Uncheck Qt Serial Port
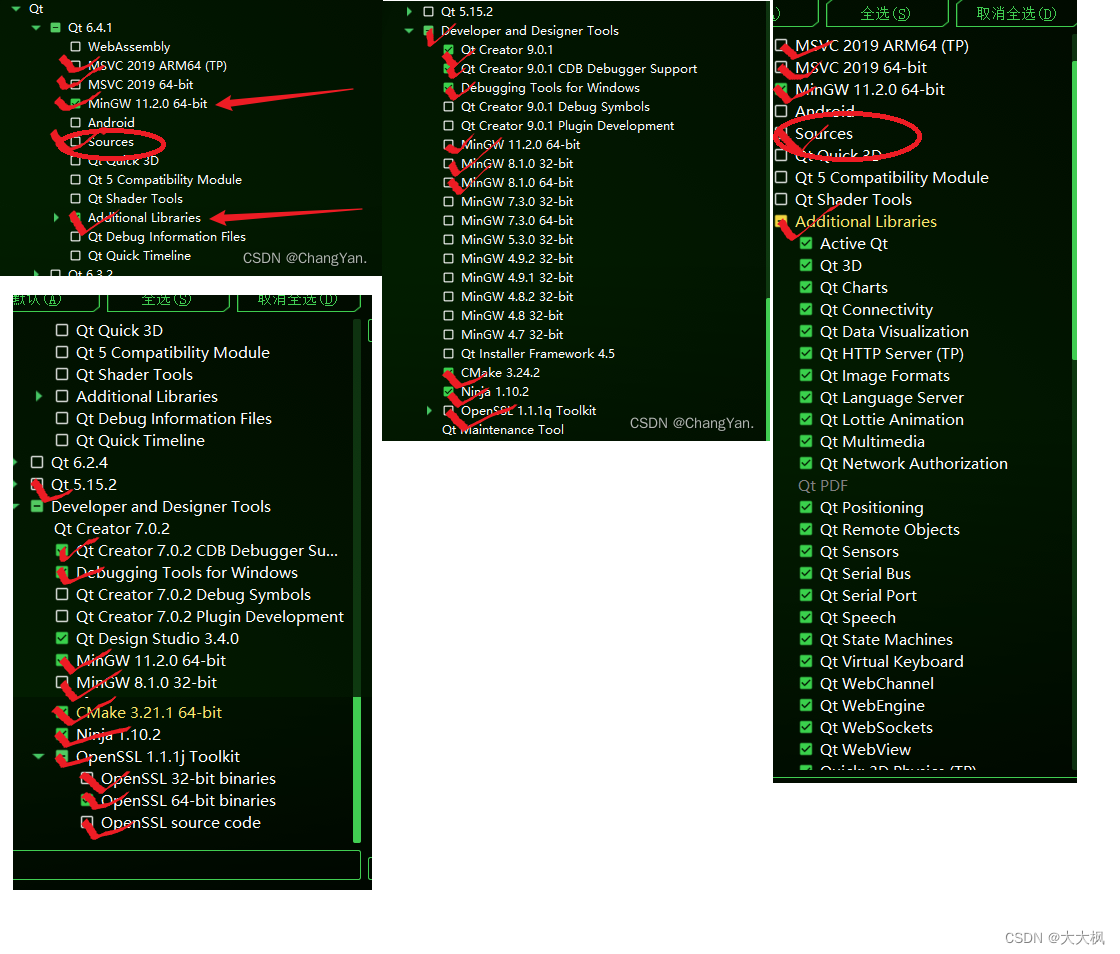 [x=806, y=595]
